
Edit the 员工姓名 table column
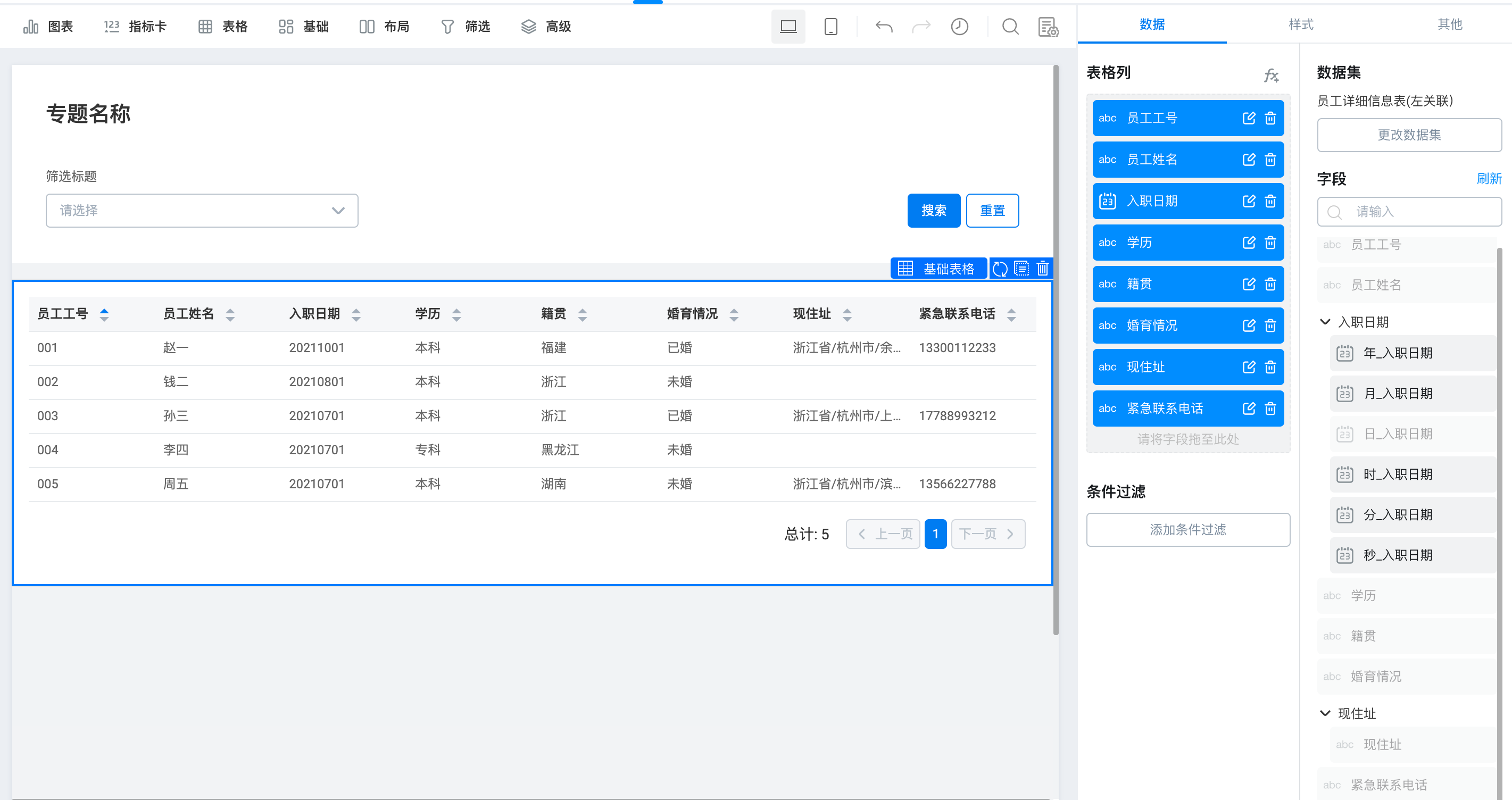(1249, 160)
